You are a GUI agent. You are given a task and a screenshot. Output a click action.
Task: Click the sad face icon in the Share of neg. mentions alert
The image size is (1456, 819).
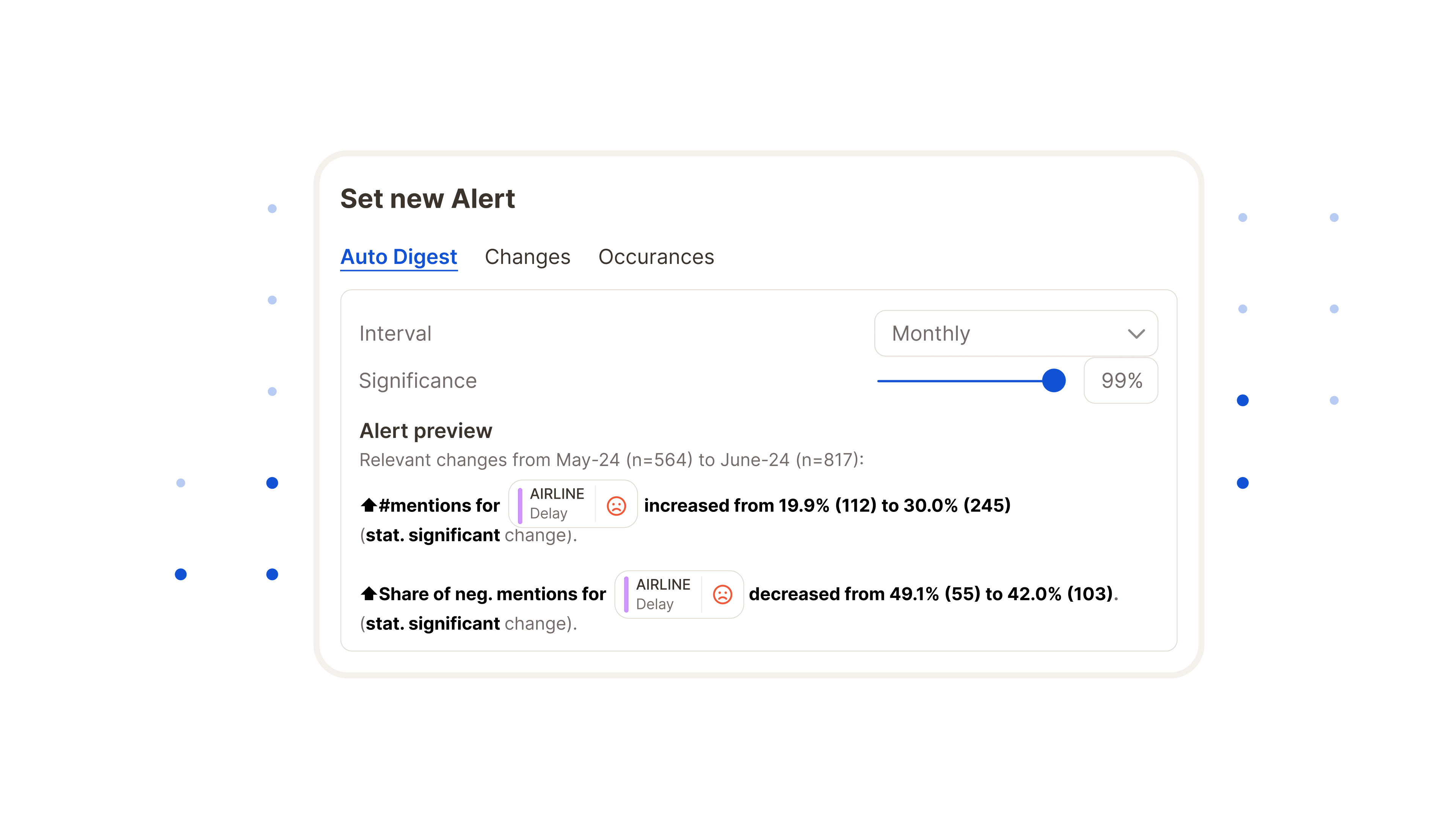[x=722, y=595]
